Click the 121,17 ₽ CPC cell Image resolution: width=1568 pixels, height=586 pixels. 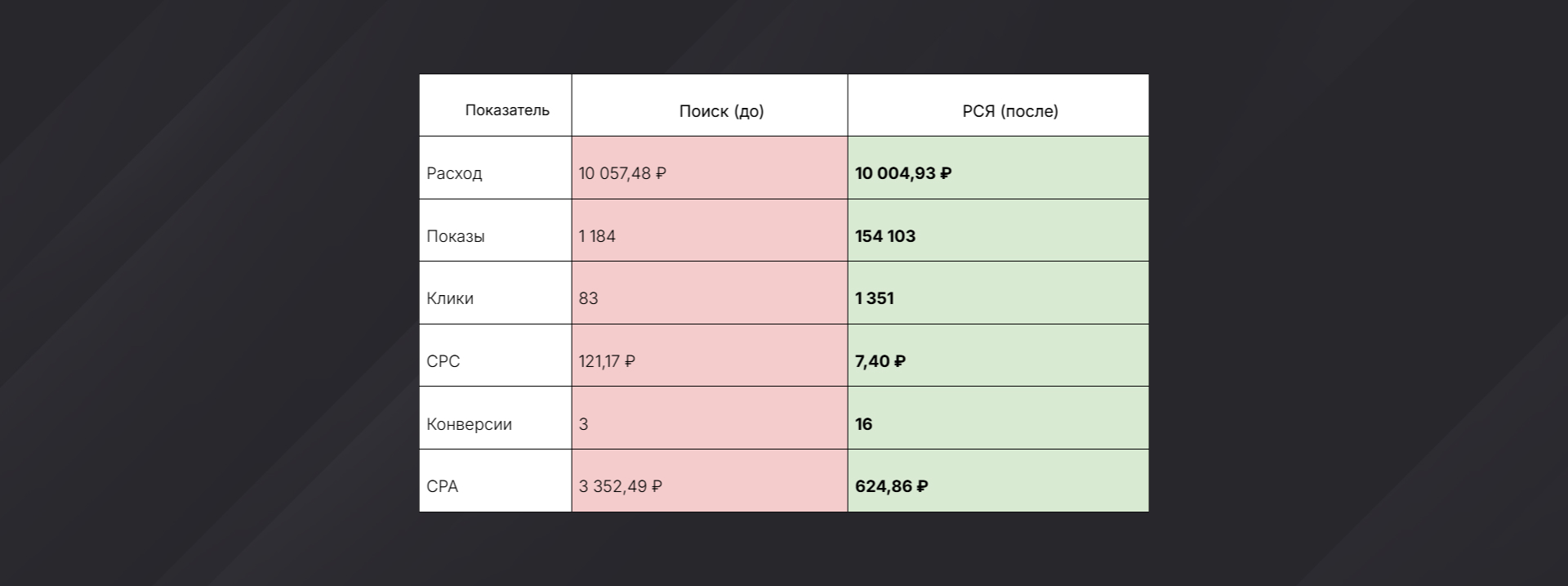pos(607,361)
